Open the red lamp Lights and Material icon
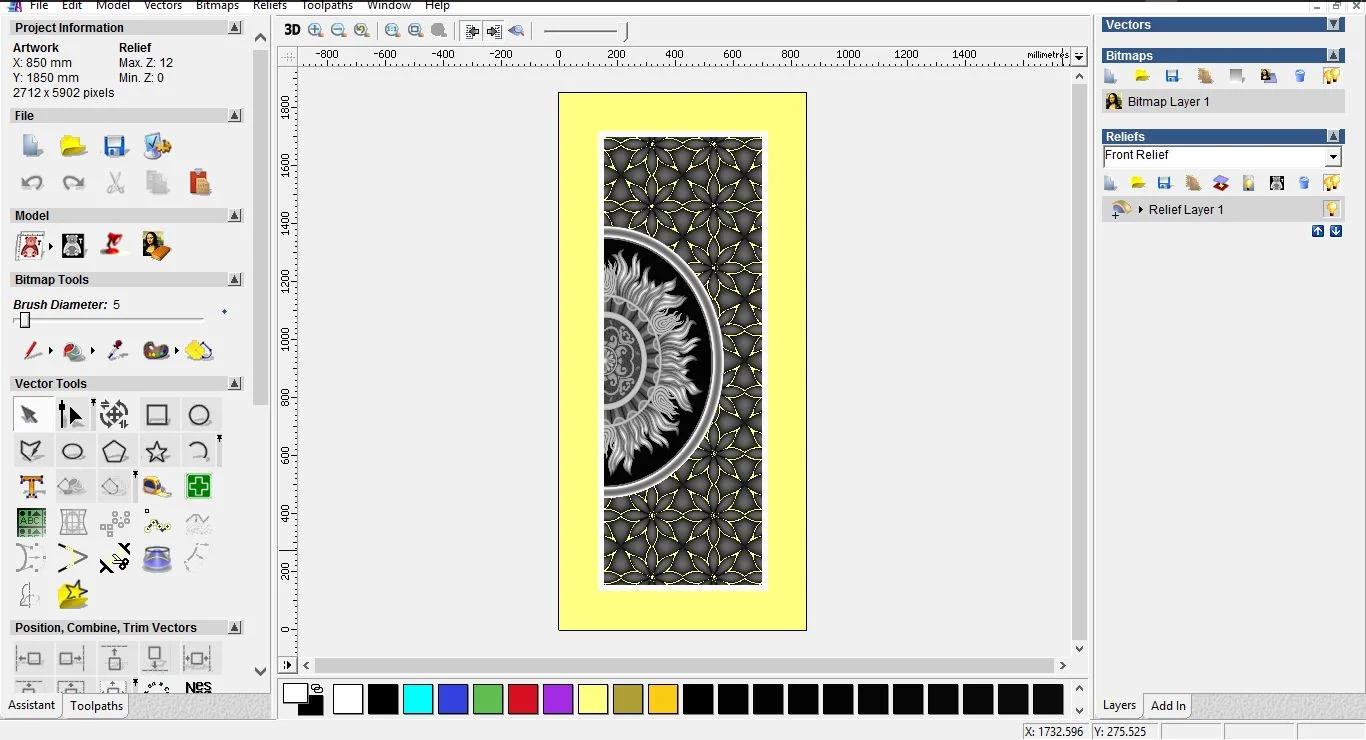 tap(115, 245)
